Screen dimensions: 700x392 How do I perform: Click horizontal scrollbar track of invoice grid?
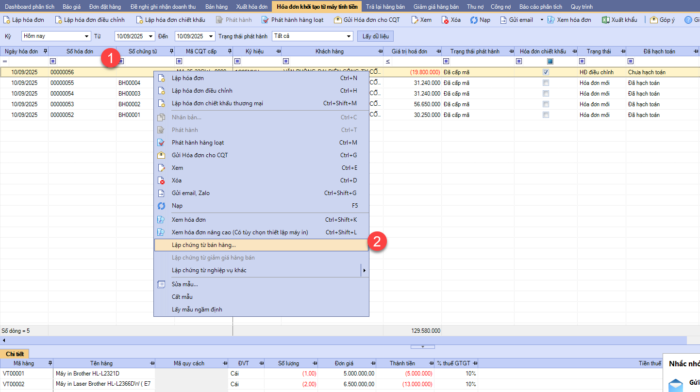click(346, 340)
